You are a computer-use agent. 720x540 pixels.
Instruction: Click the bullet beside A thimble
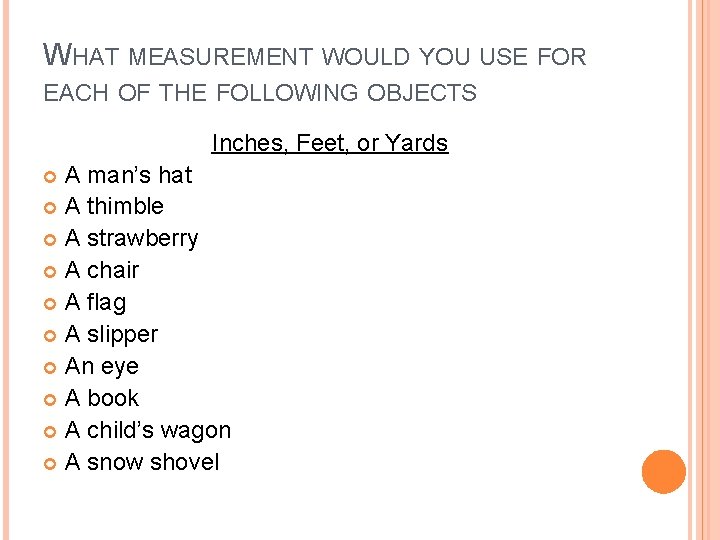click(x=50, y=208)
